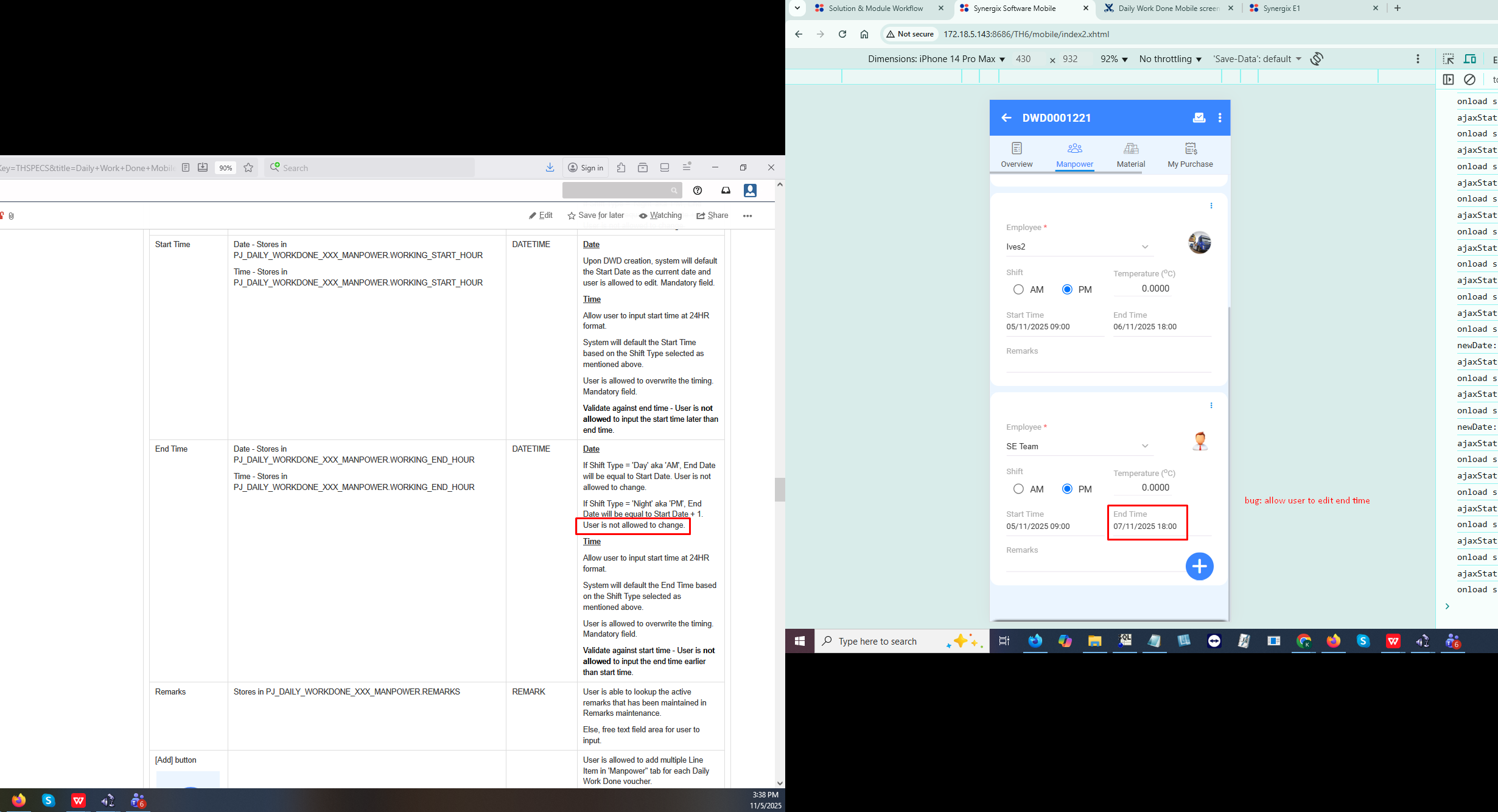Open Dimensions iPhone 14 Pro Max dropdown

[936, 59]
